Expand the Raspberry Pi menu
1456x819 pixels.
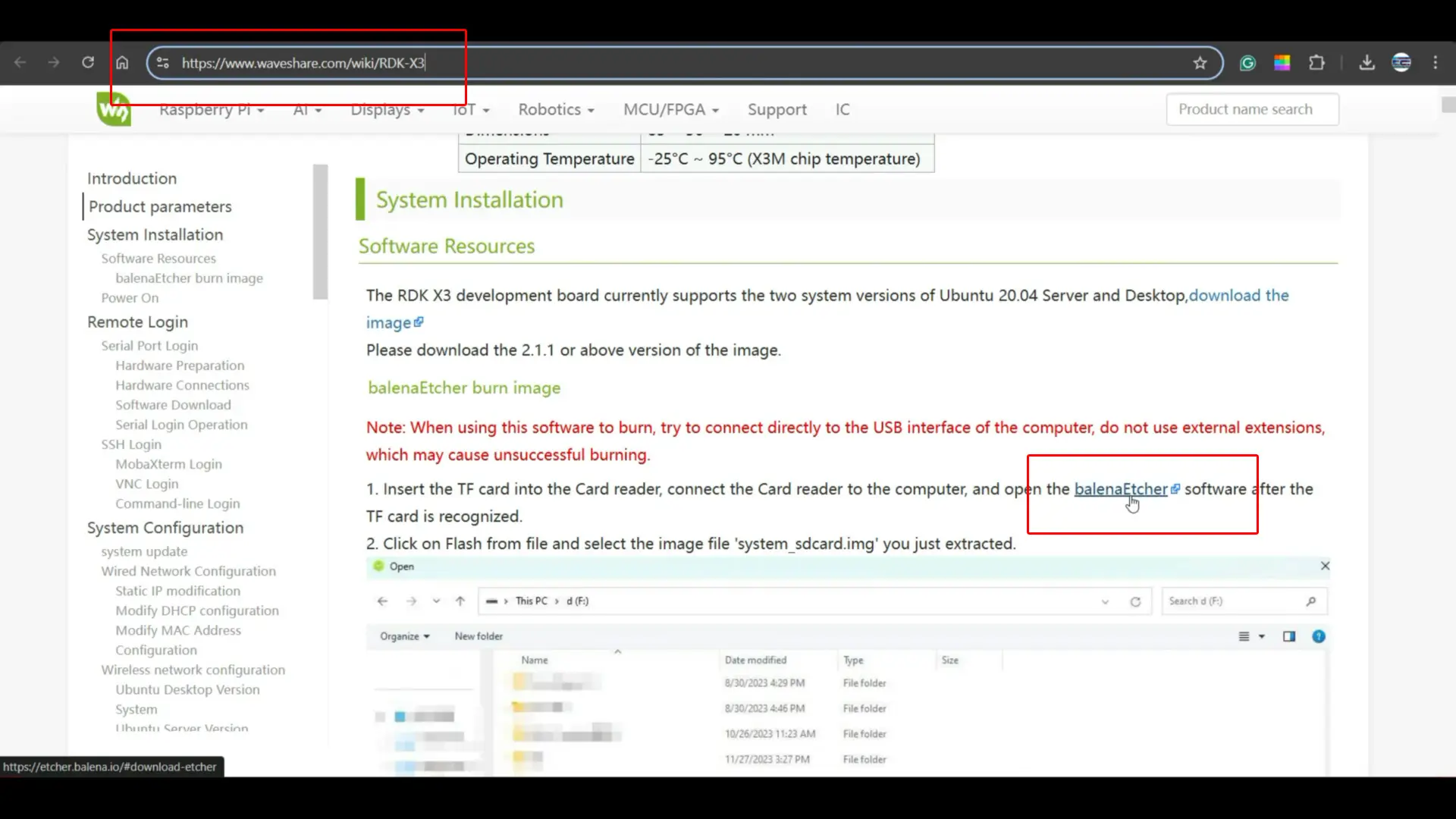tap(212, 110)
